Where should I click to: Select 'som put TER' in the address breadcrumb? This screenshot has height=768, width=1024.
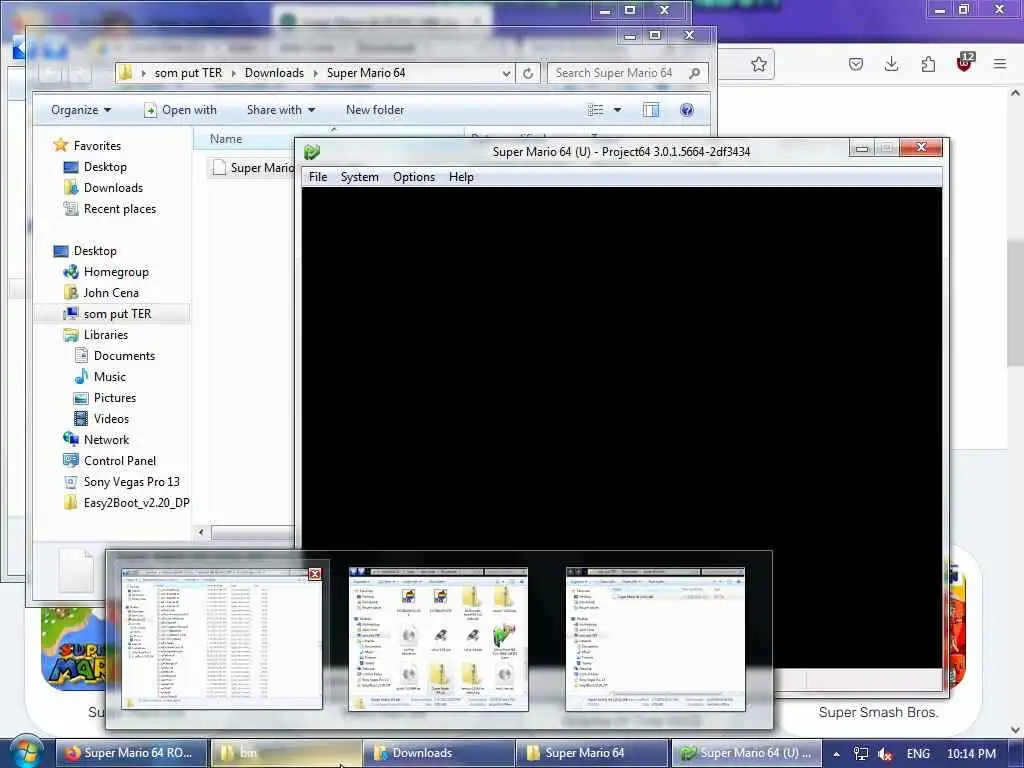click(x=188, y=73)
